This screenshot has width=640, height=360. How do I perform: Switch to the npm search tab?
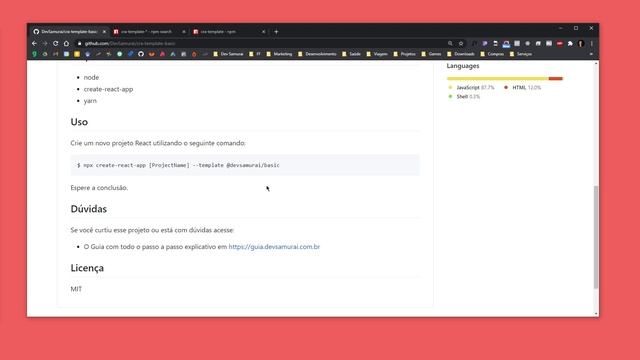(146, 31)
